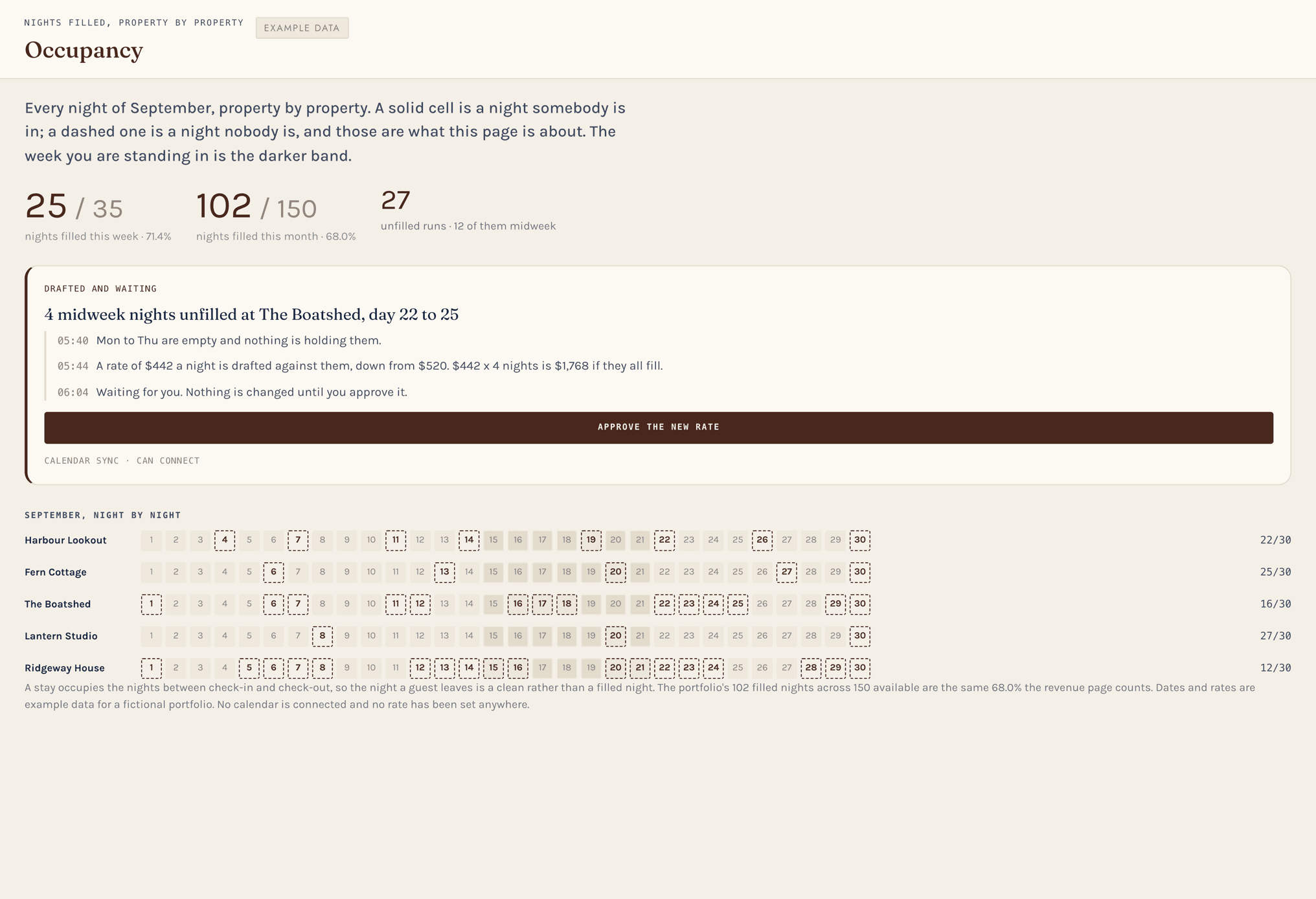Image resolution: width=1316 pixels, height=899 pixels.
Task: Select The Boatshed unfilled night 25
Action: (738, 604)
